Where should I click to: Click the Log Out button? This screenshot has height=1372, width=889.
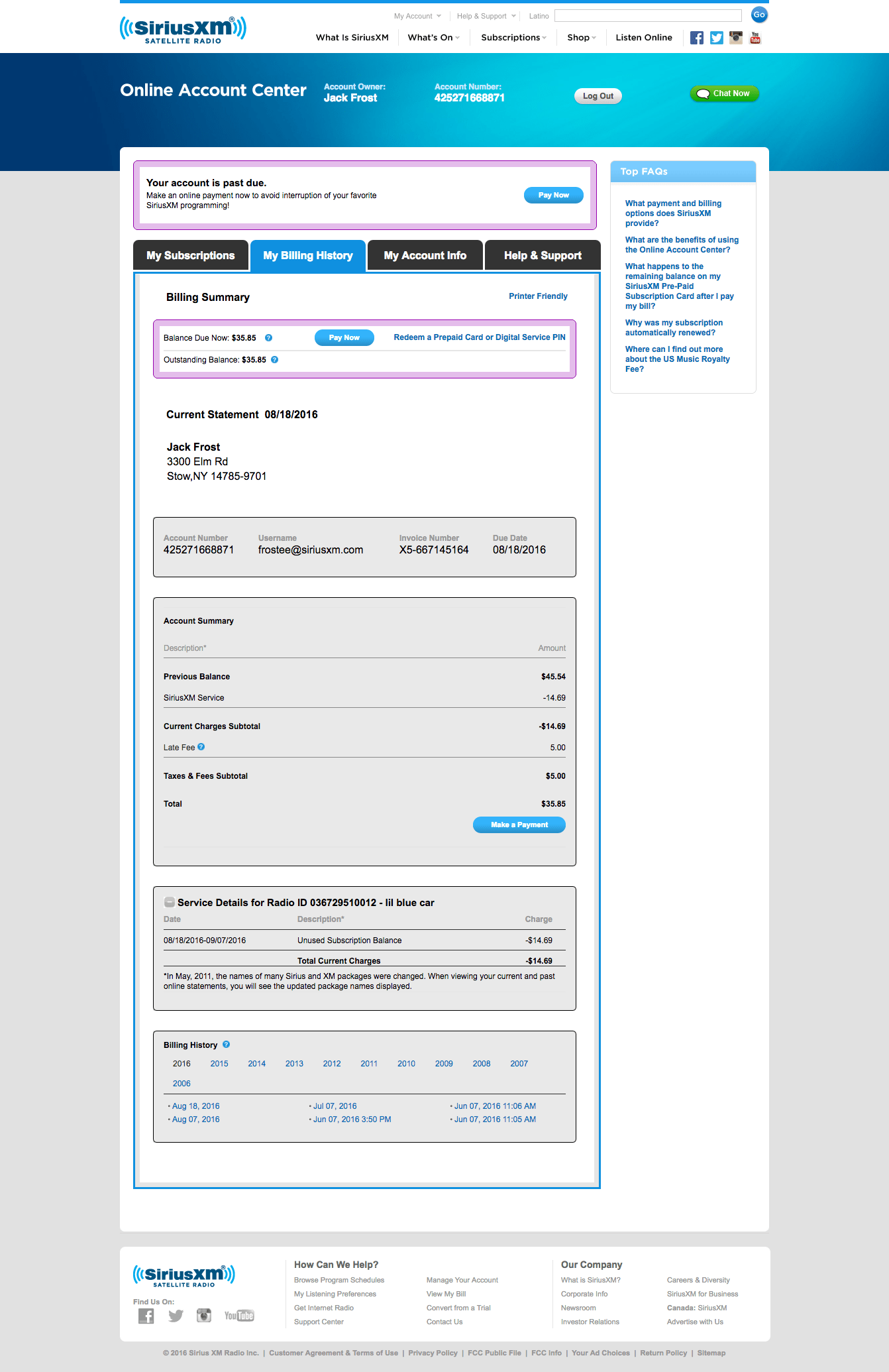598,96
